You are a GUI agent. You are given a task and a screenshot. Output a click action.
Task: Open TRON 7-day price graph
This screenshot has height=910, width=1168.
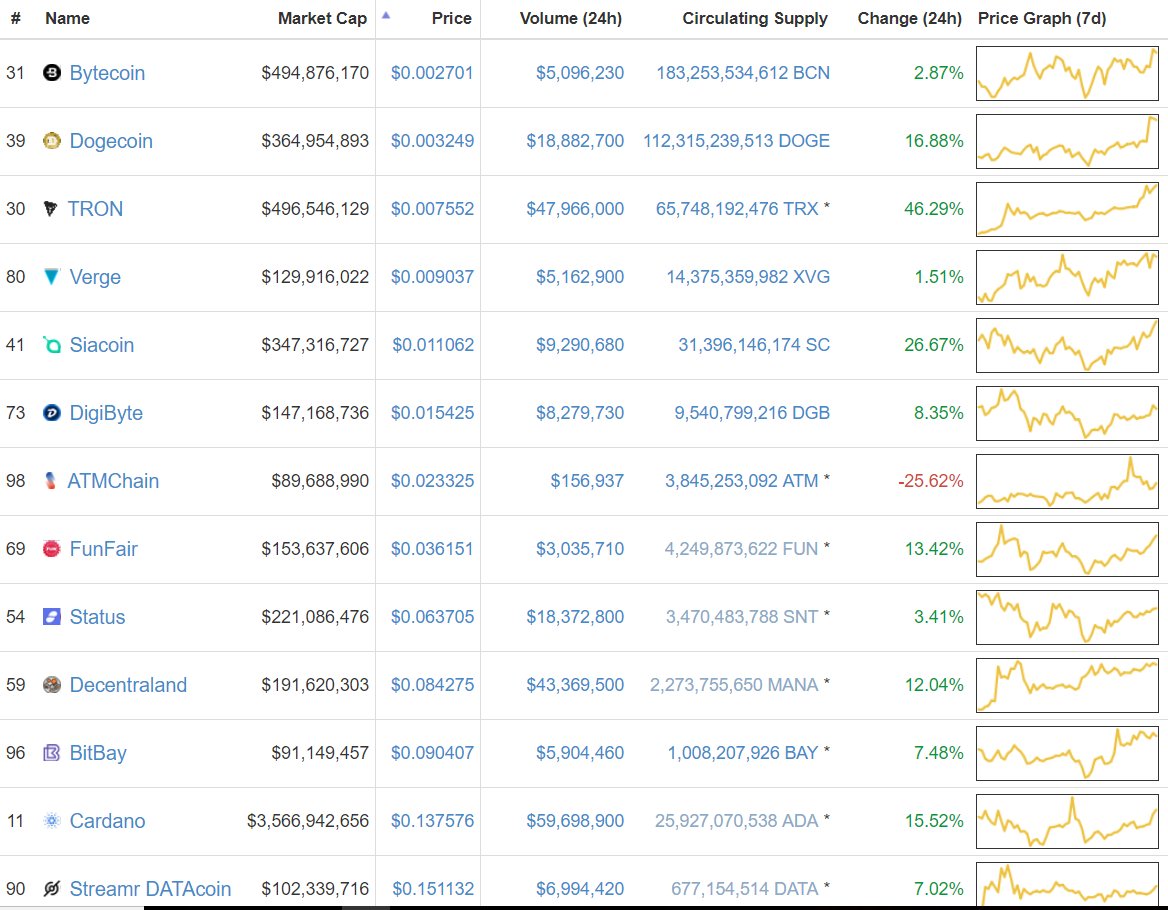coord(1067,209)
